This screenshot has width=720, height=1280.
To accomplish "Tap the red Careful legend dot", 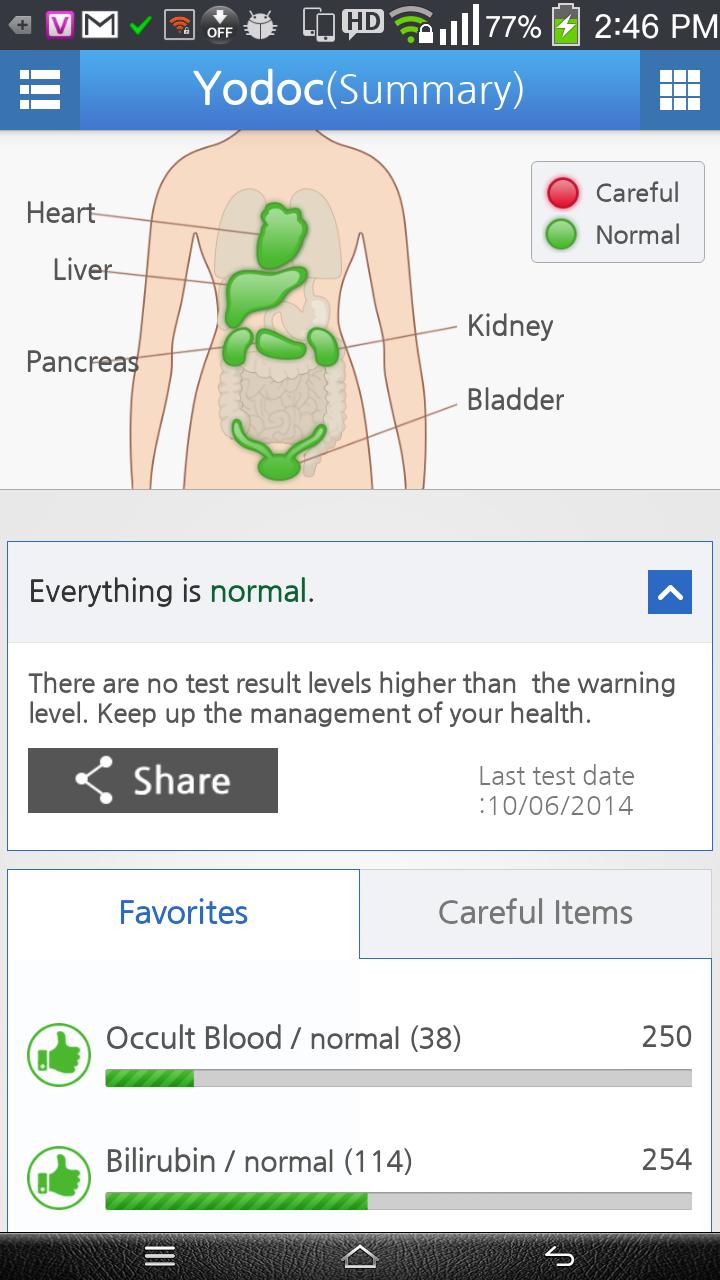I will pyautogui.click(x=563, y=192).
